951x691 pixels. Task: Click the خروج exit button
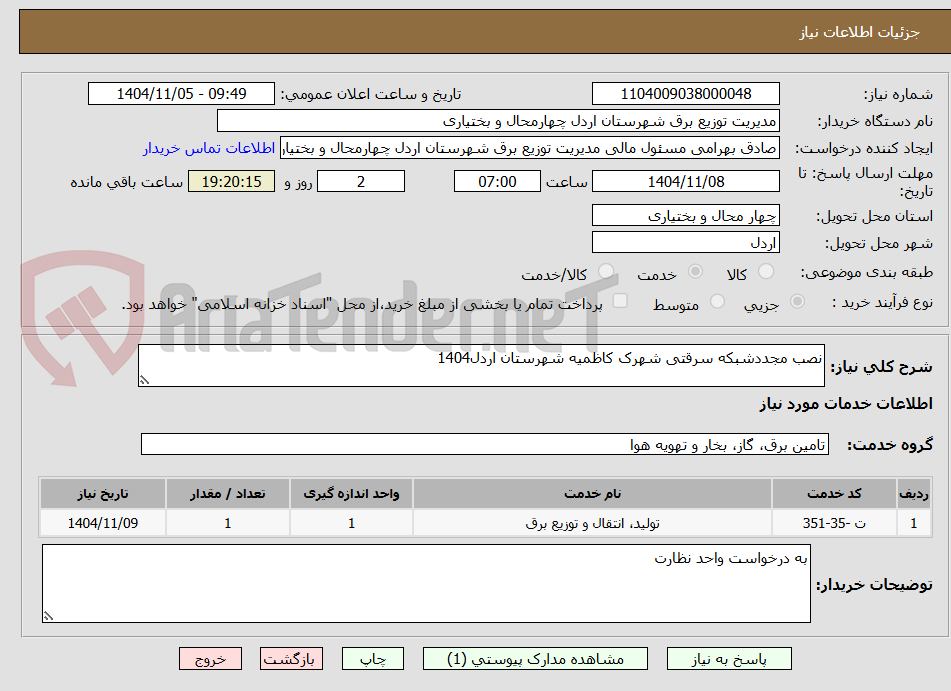click(x=210, y=659)
